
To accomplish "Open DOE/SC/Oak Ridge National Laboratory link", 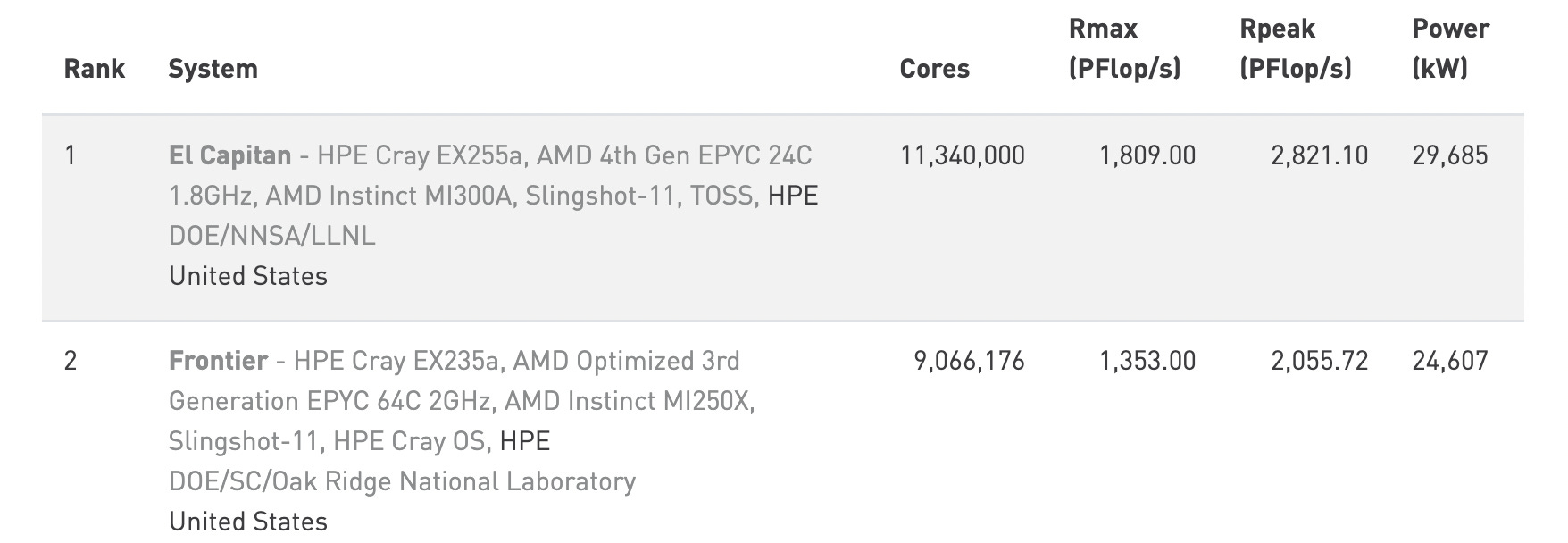I will [402, 481].
